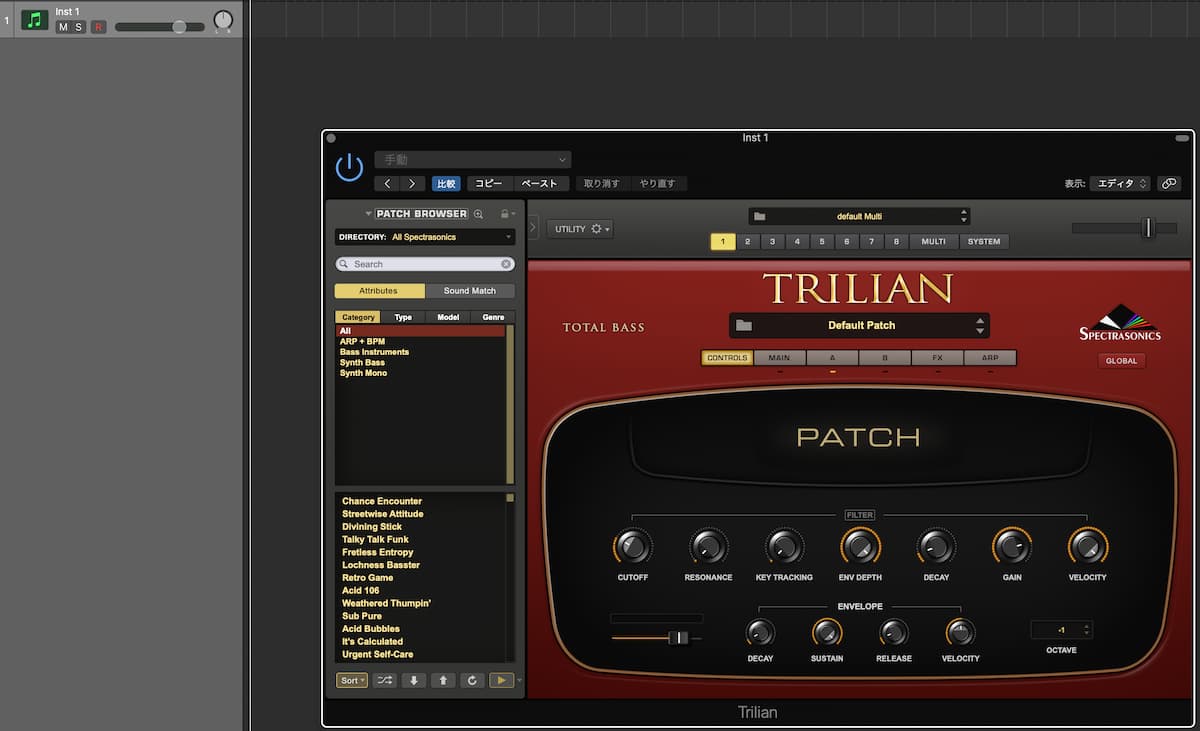Mute track Inst 1 with M button

coord(63,27)
